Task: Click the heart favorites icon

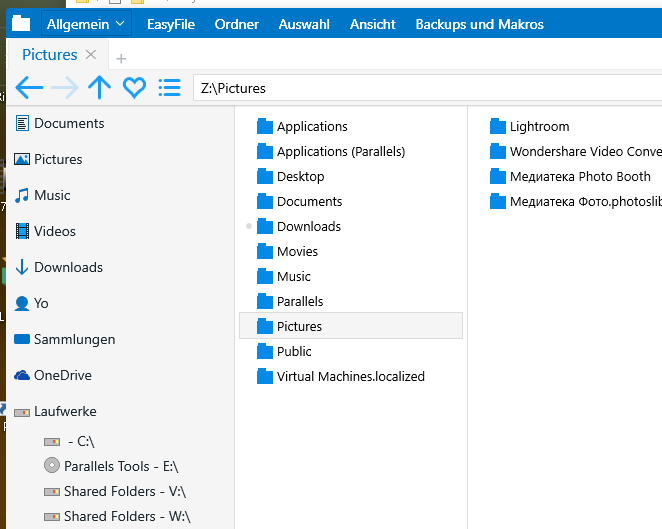Action: pos(134,88)
